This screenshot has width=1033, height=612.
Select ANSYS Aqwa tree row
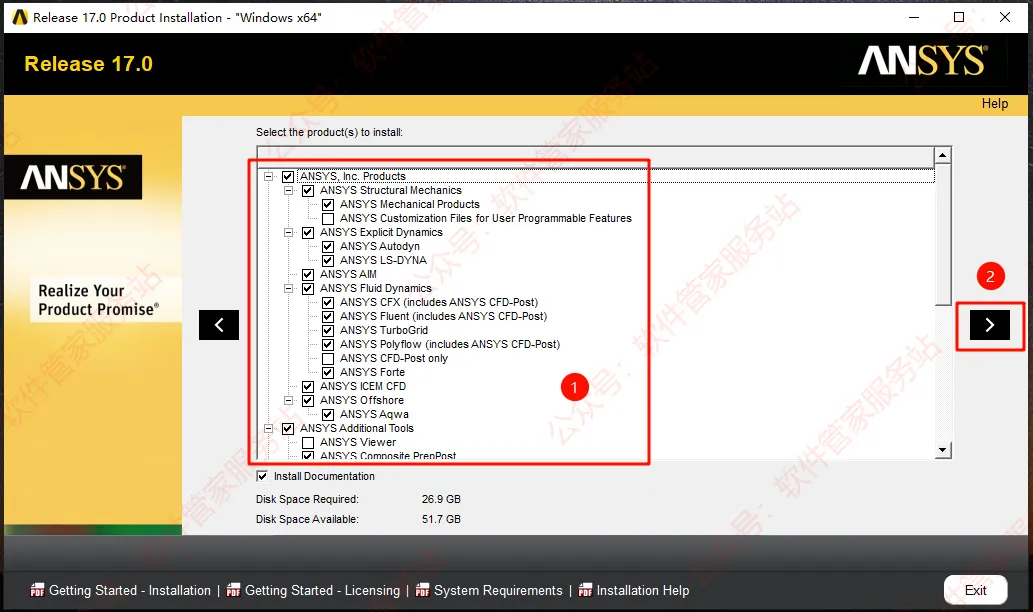tap(374, 415)
